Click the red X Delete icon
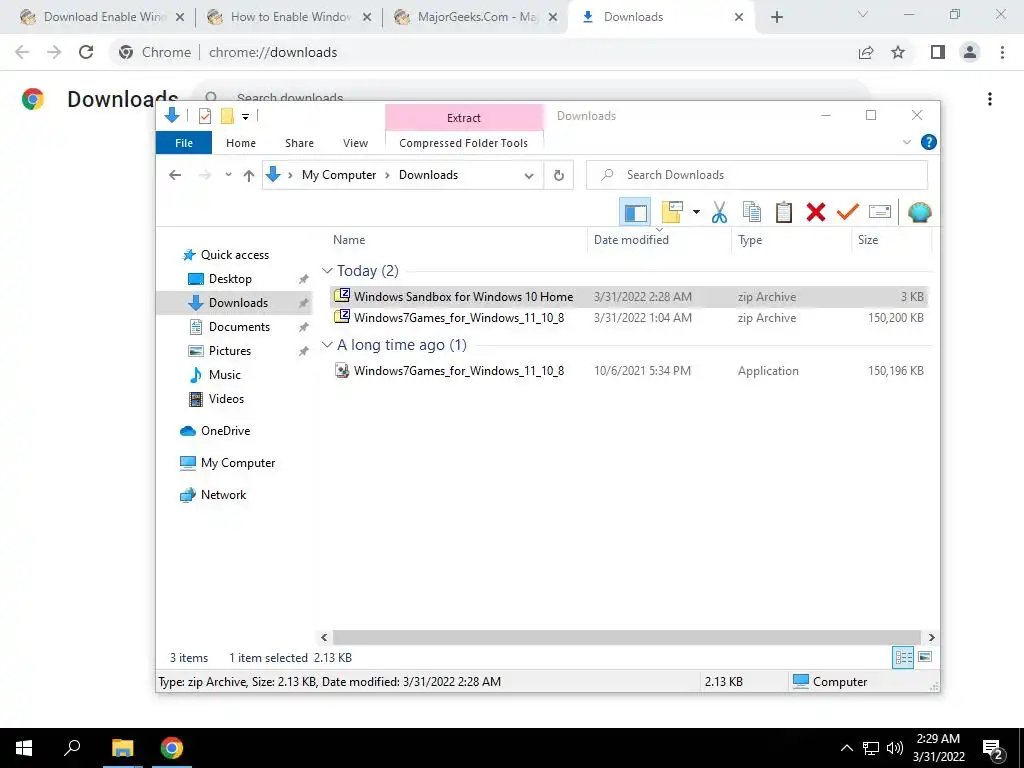Viewport: 1024px width, 768px height. (x=816, y=212)
